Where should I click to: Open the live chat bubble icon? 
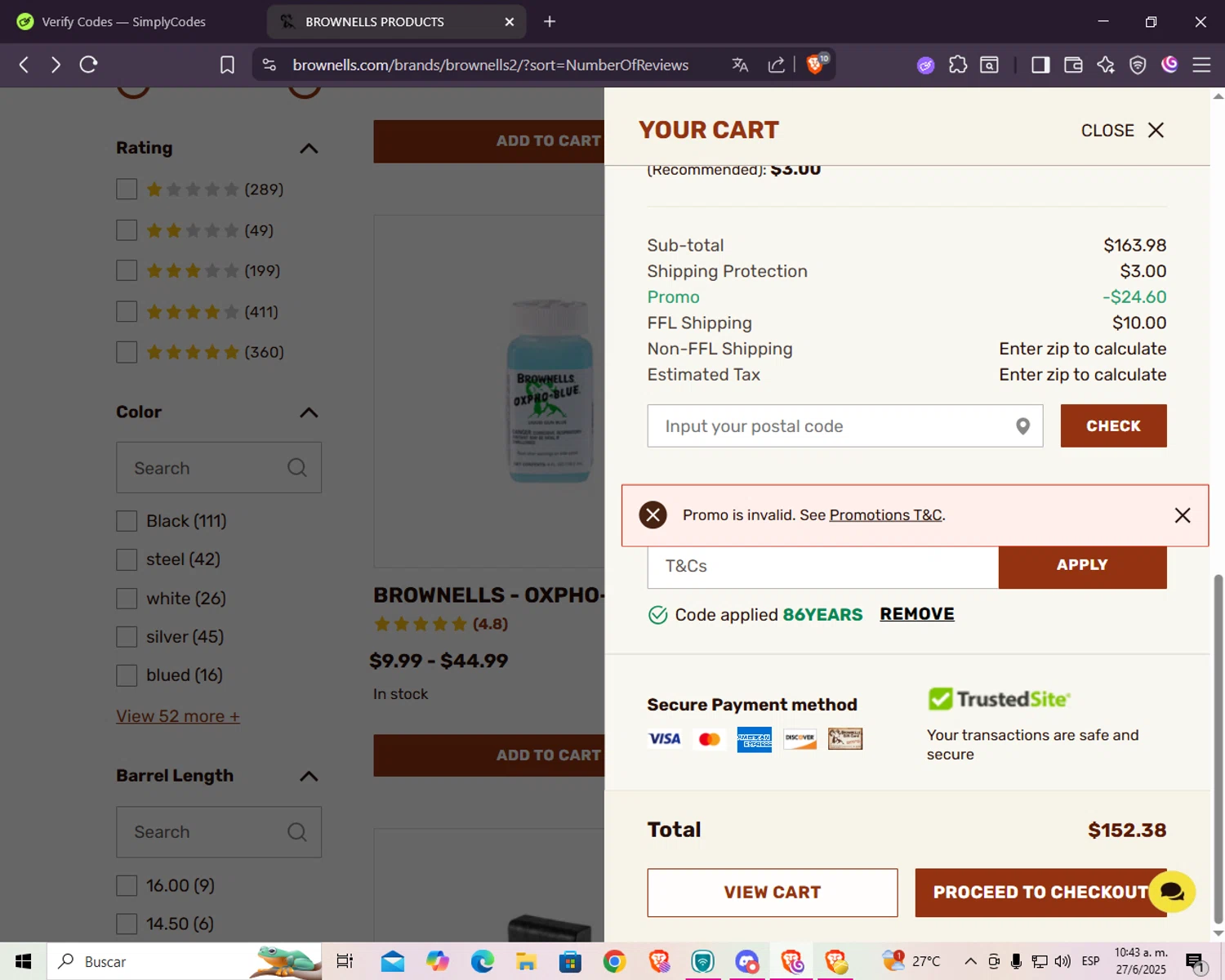pos(1172,892)
